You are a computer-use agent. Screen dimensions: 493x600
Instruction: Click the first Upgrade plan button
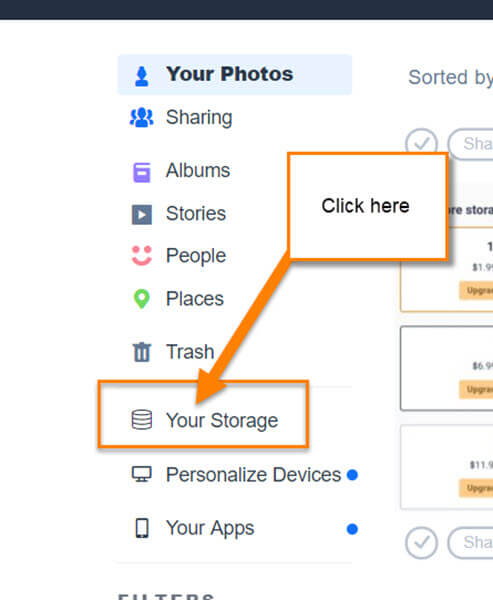tap(476, 291)
